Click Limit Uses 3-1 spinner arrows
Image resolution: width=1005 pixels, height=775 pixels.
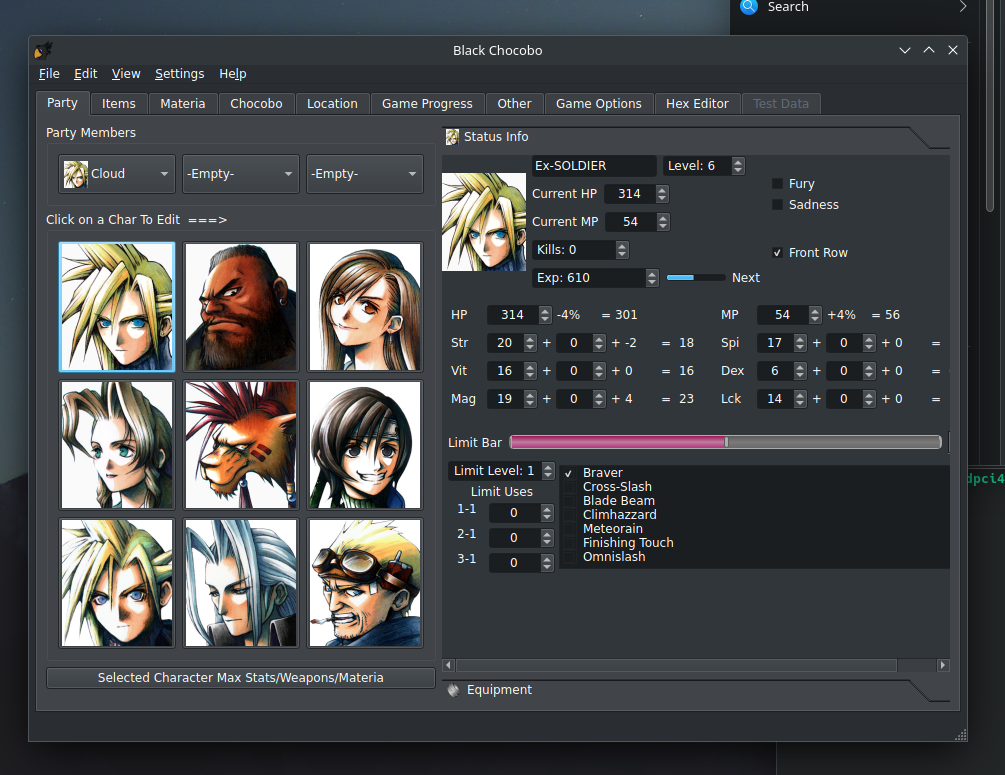coord(547,563)
